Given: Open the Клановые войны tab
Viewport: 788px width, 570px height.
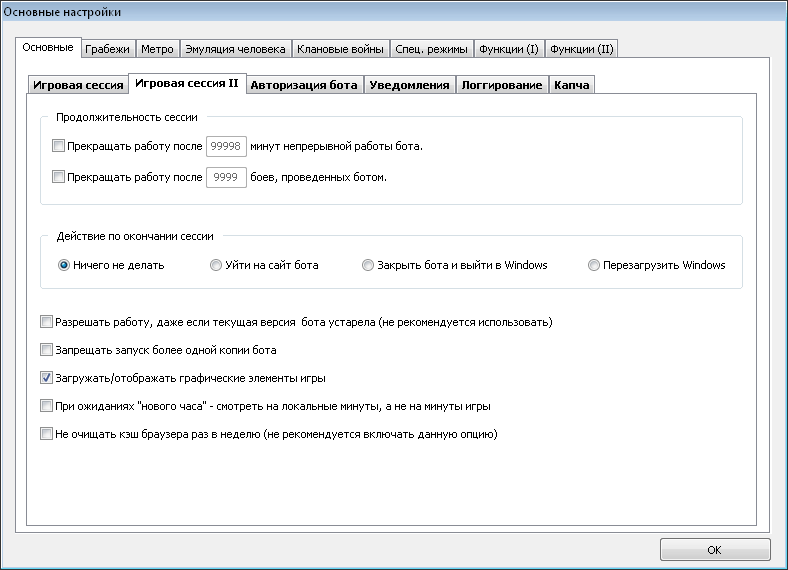Looking at the screenshot, I should pyautogui.click(x=340, y=49).
